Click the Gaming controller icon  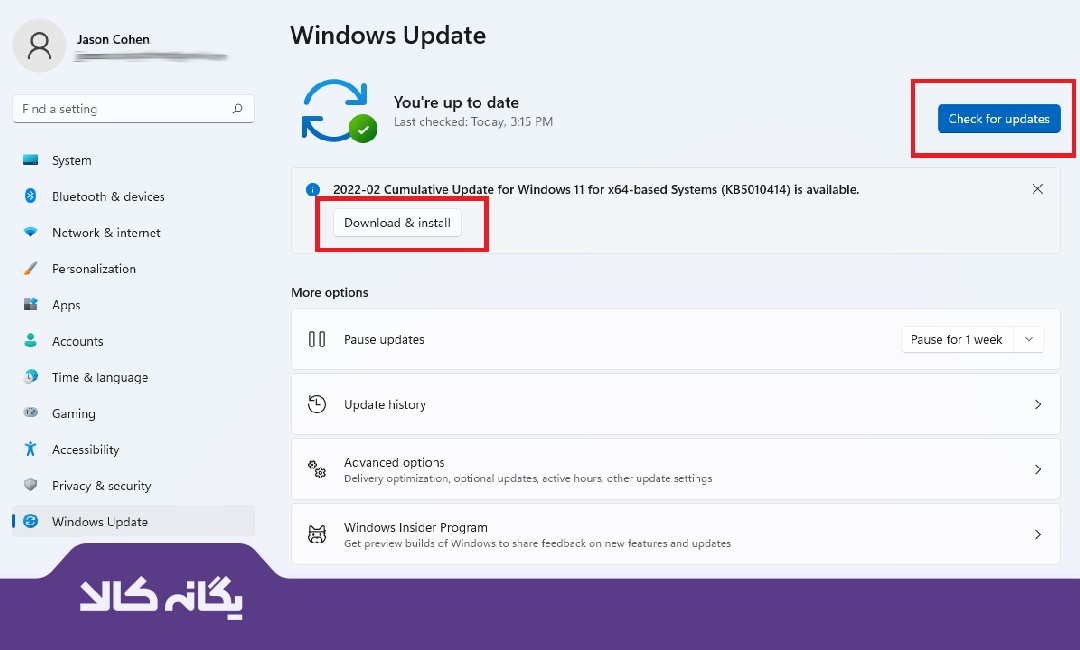tap(30, 412)
